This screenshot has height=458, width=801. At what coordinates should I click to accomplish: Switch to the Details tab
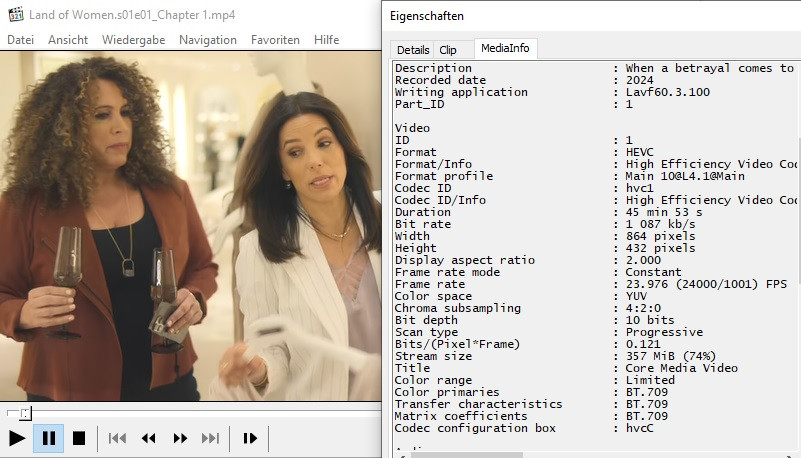click(x=413, y=50)
